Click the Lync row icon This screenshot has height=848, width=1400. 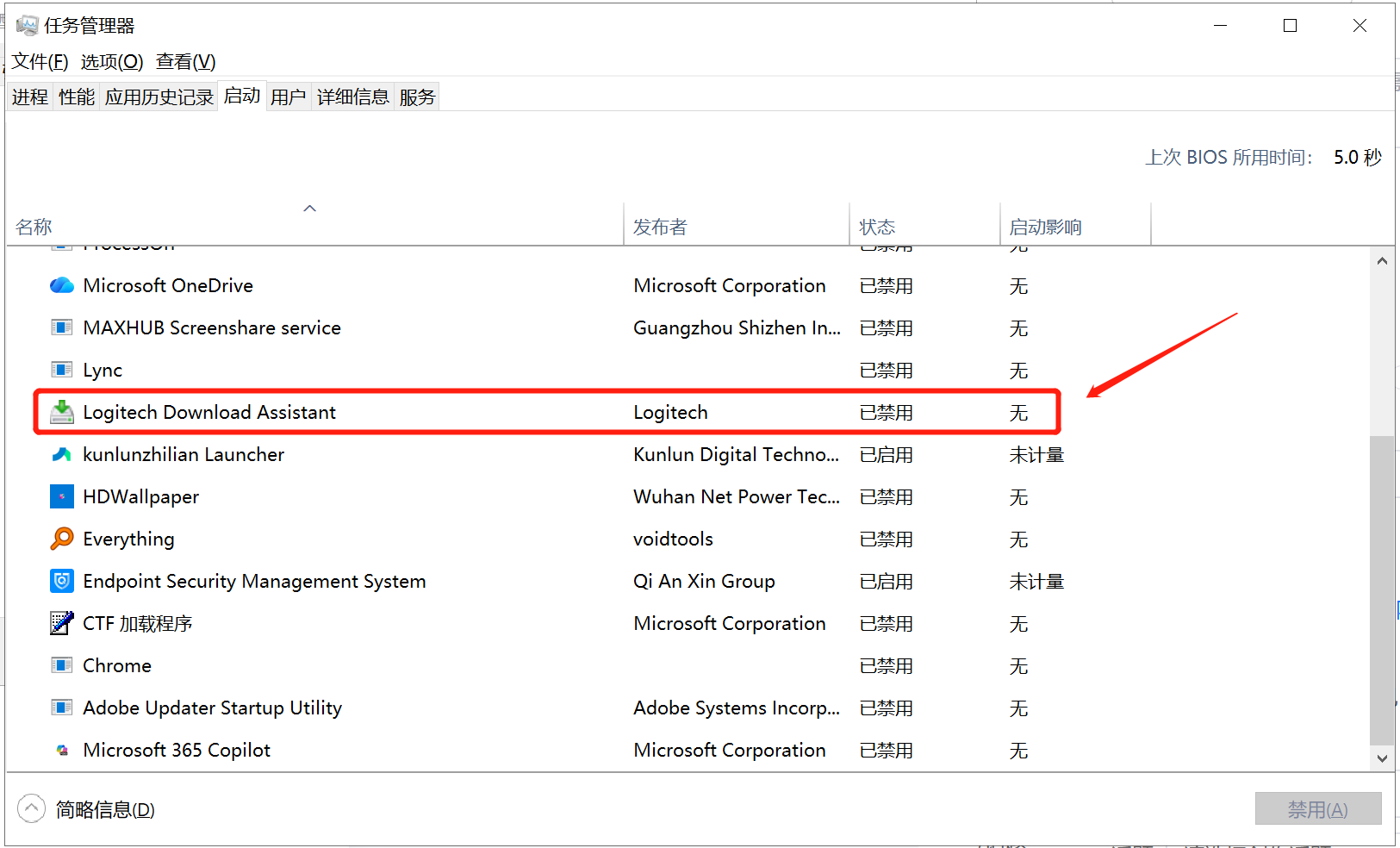[62, 370]
